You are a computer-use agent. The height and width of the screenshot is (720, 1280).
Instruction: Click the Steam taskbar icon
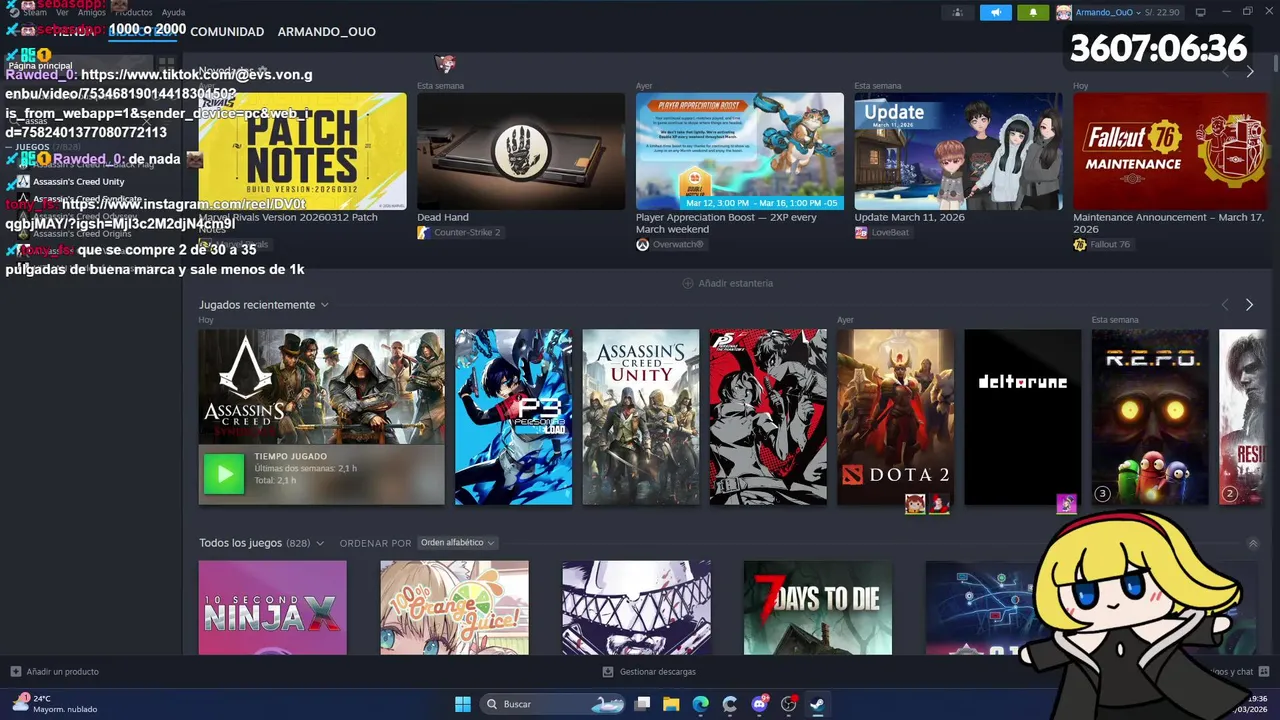point(817,704)
